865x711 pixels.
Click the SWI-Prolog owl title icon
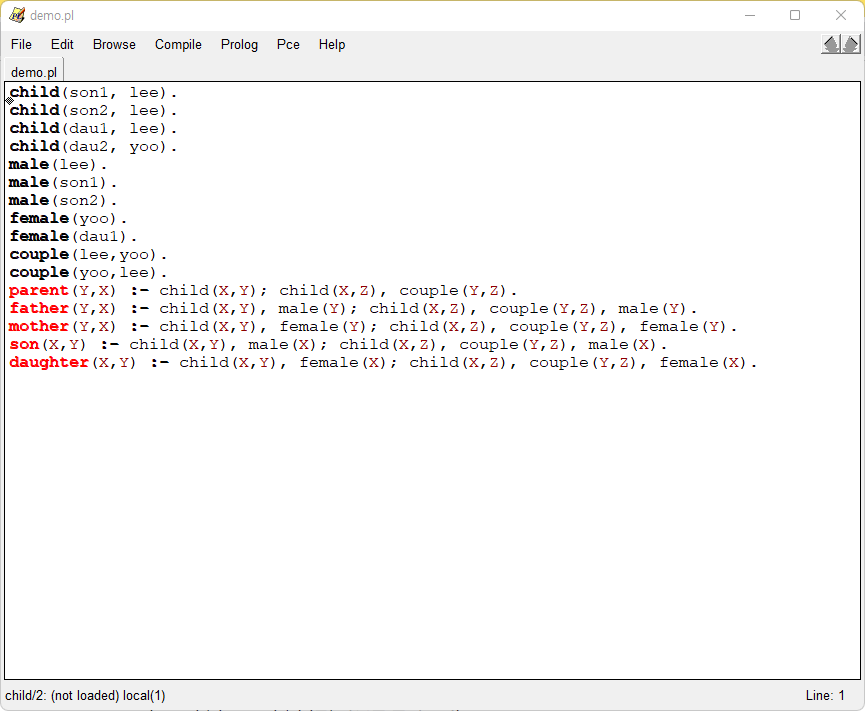pyautogui.click(x=17, y=15)
